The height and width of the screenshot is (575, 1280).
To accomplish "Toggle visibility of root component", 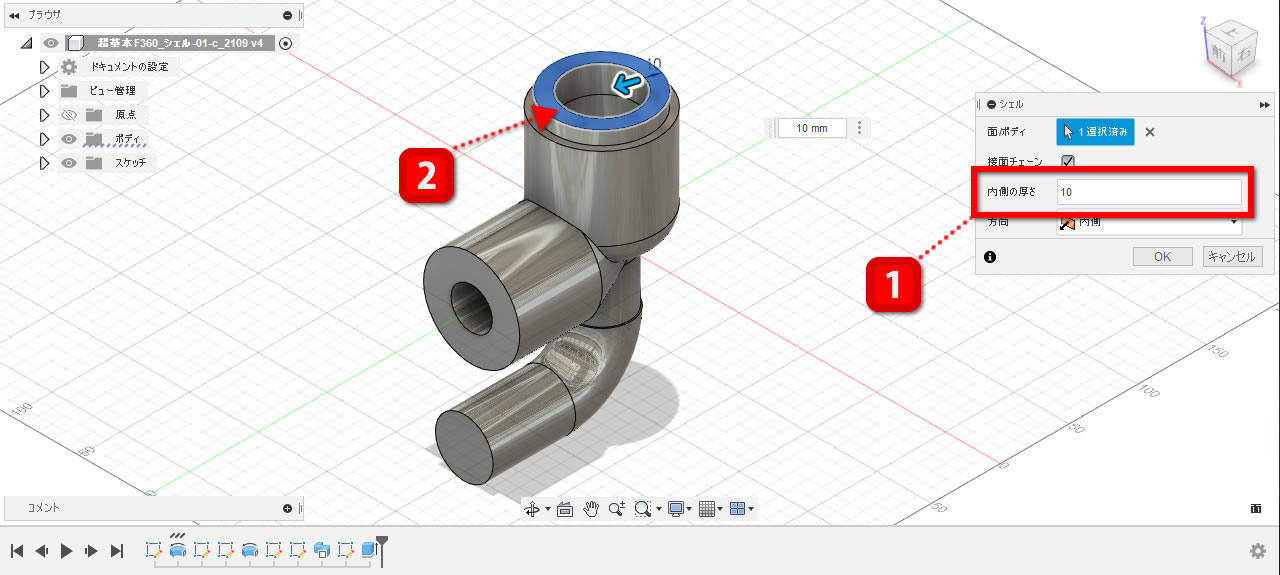I will [x=51, y=43].
